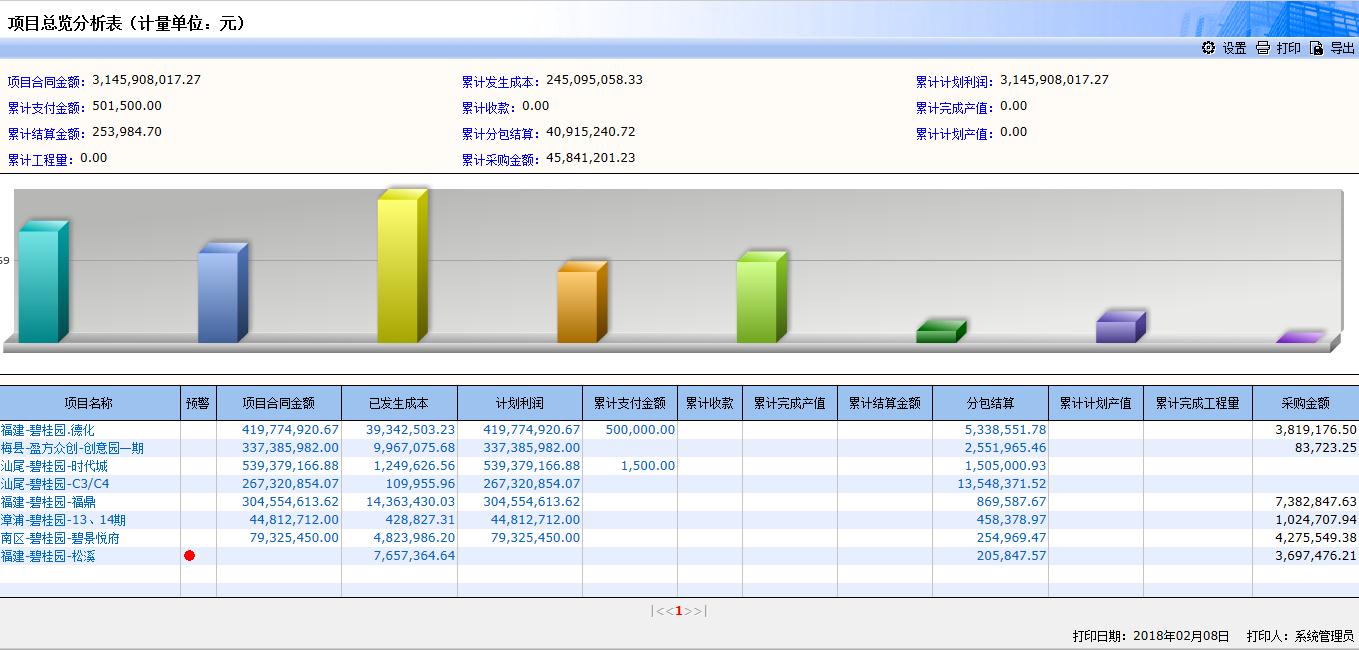This screenshot has width=1359, height=650.
Task: Select the yellow tallest chart bar
Action: pyautogui.click(x=400, y=270)
